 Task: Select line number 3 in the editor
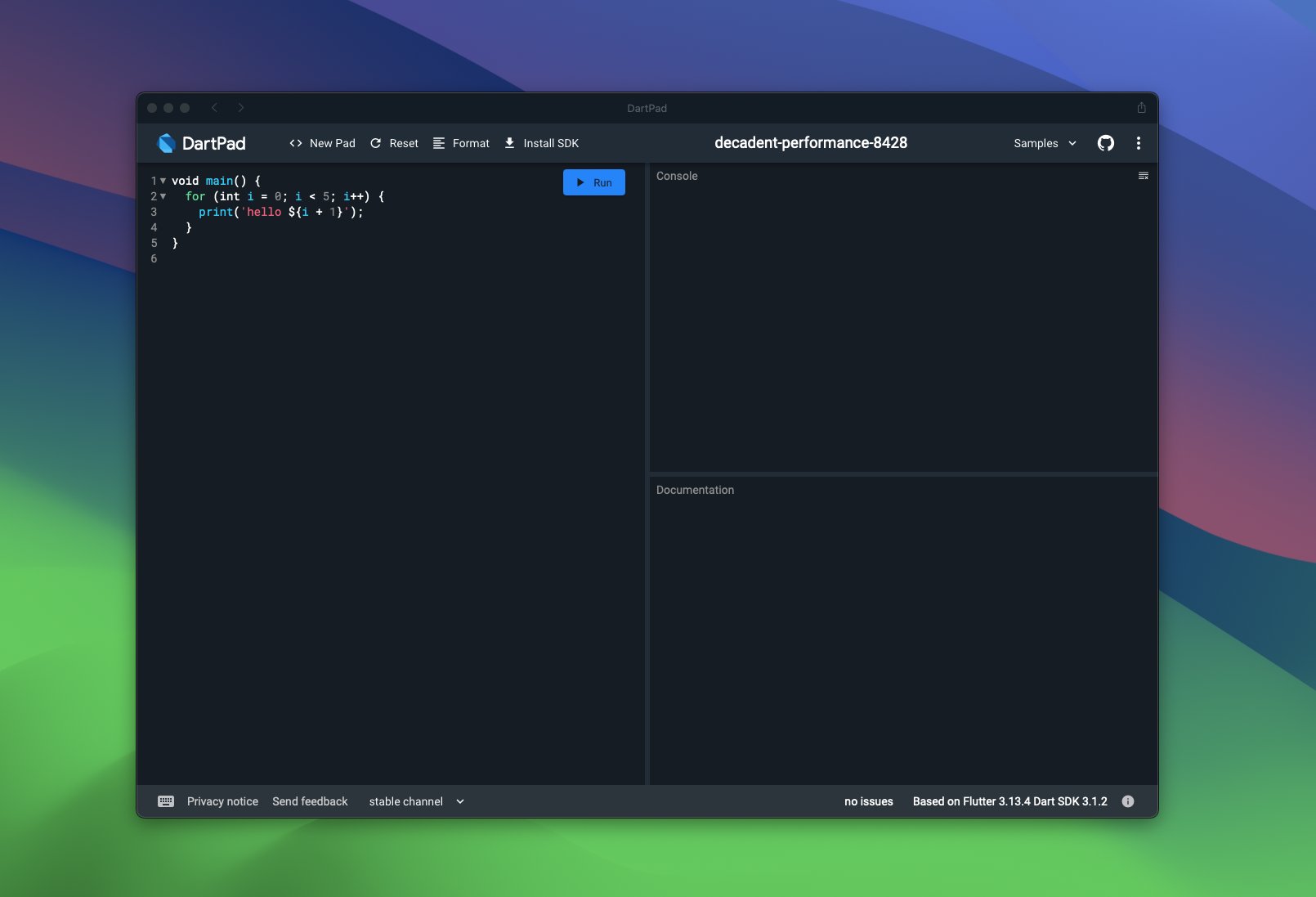tap(154, 212)
